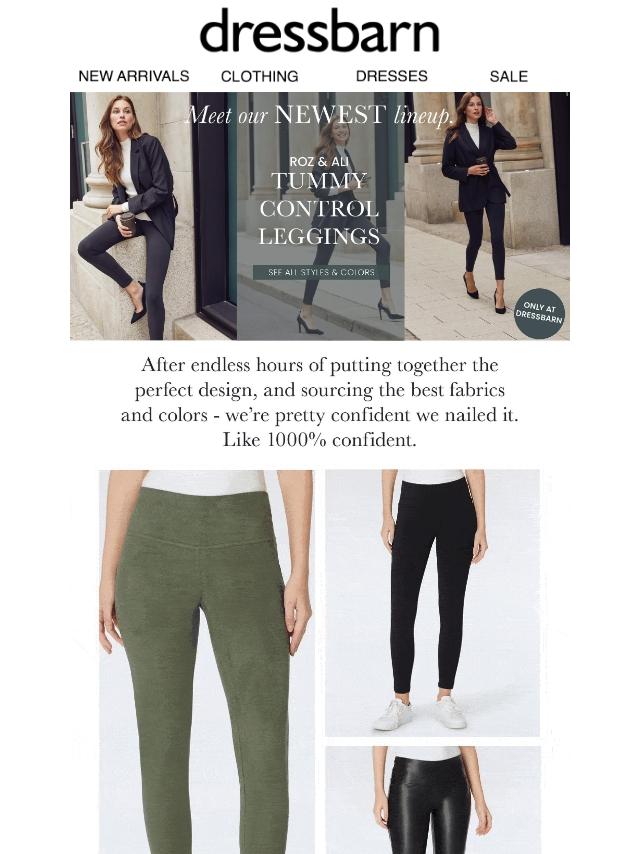This screenshot has width=640, height=854.
Task: Click the center banner striding model panel
Action: 321,216
